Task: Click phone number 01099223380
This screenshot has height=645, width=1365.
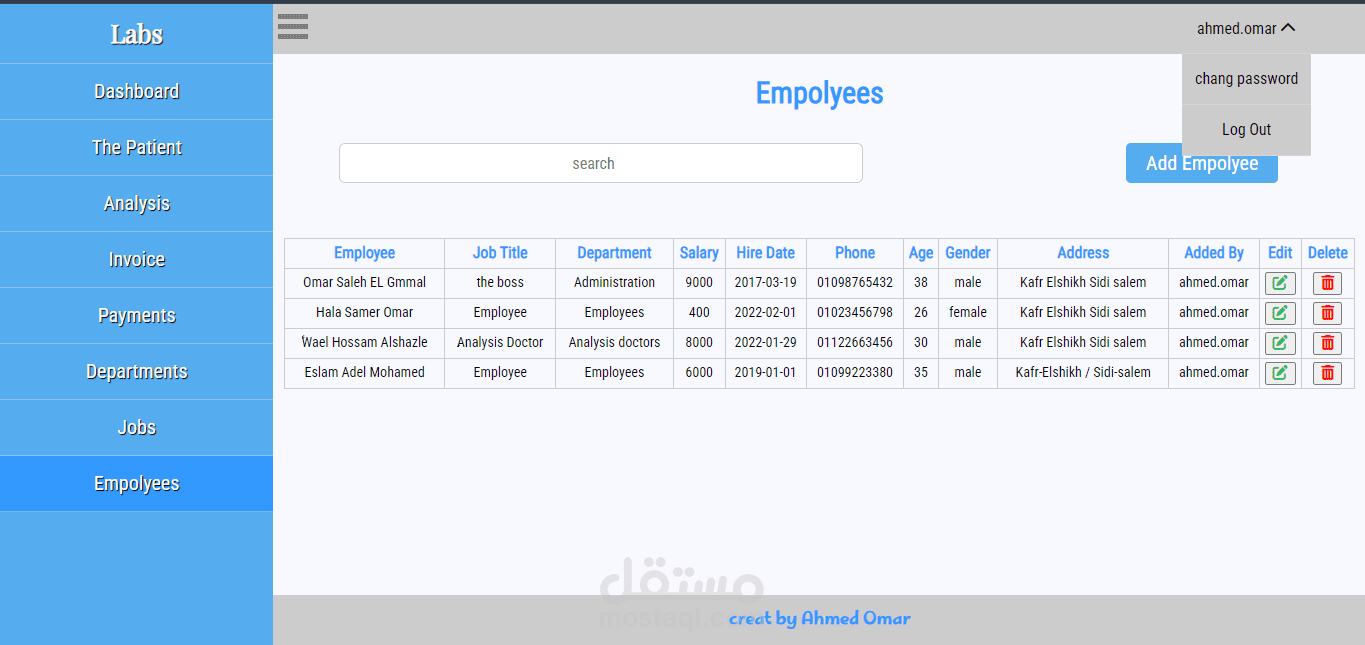Action: click(x=855, y=373)
